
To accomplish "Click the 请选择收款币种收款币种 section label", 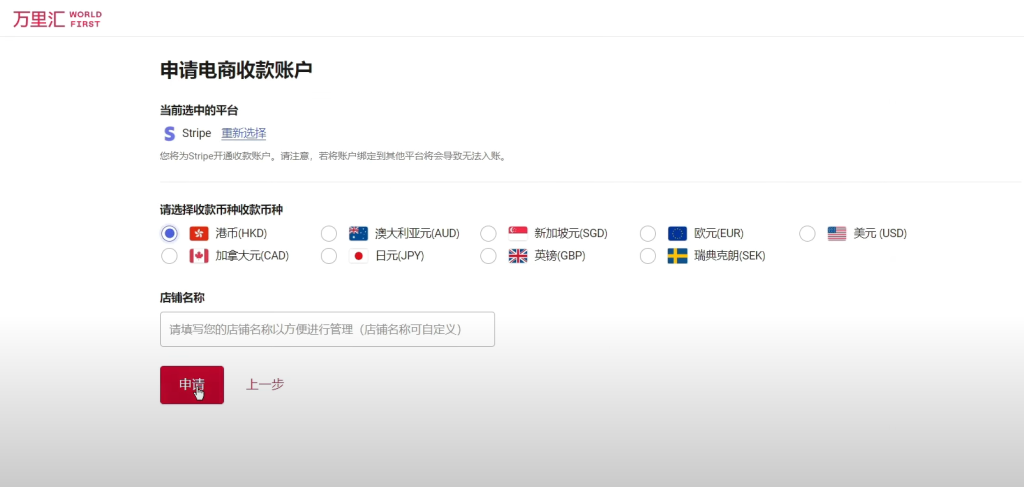I will (221, 210).
